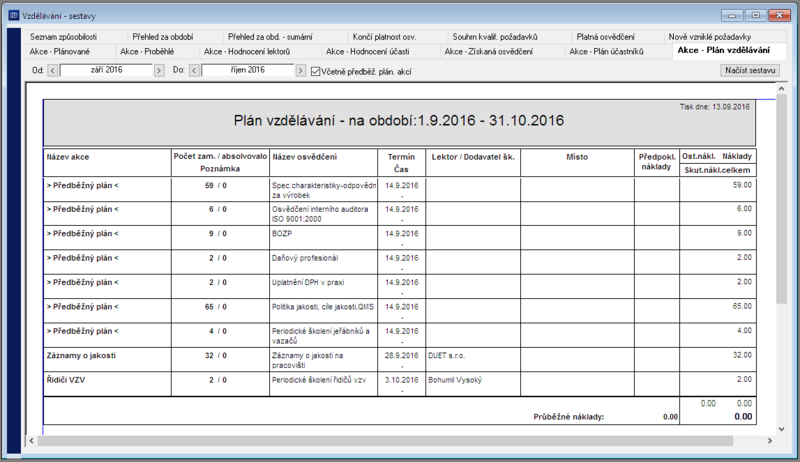
Task: Click the 'říjen 2016' date field
Action: (x=247, y=70)
